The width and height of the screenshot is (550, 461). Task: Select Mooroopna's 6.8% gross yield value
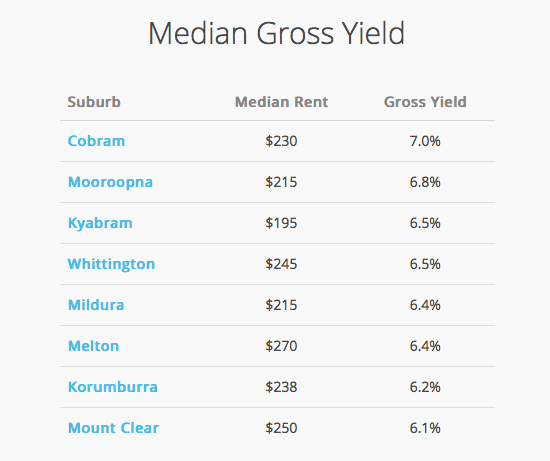point(425,182)
